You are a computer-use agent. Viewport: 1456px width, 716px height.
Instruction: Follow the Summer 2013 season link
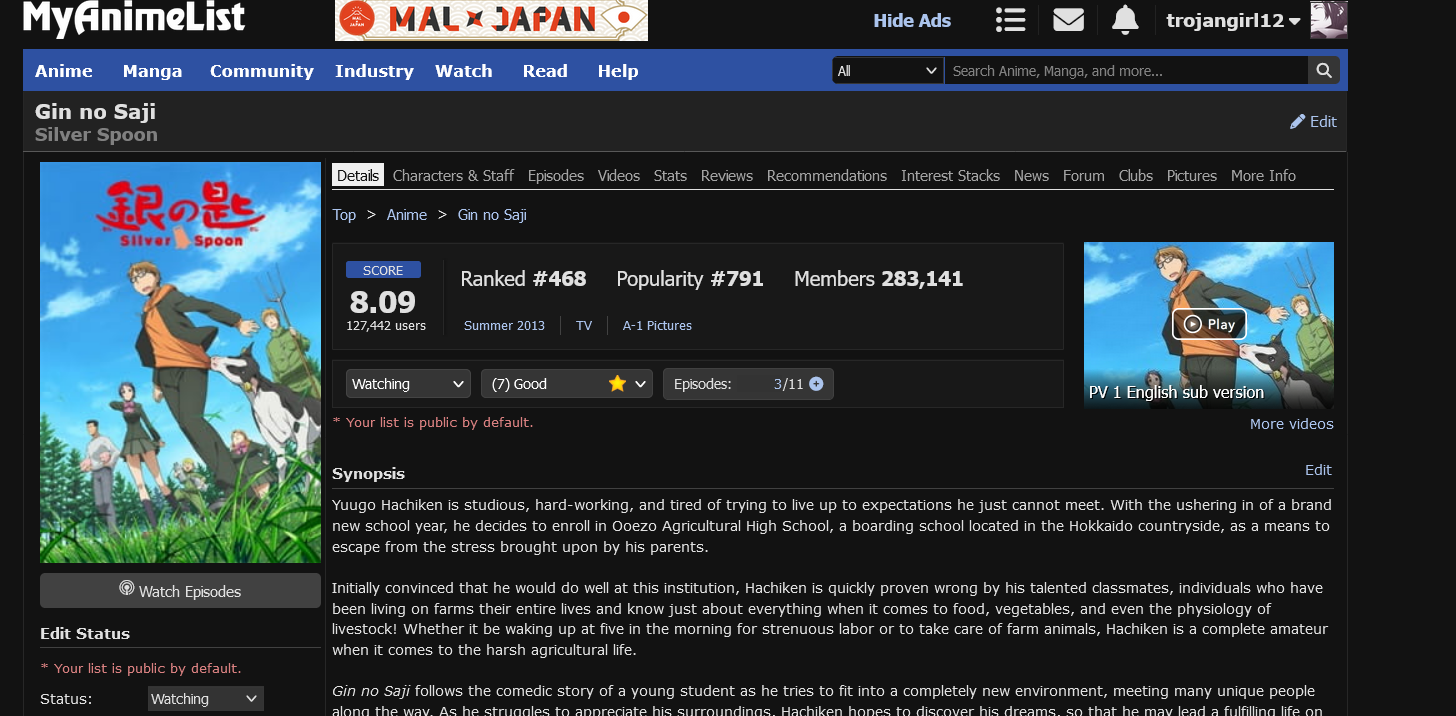pyautogui.click(x=504, y=326)
